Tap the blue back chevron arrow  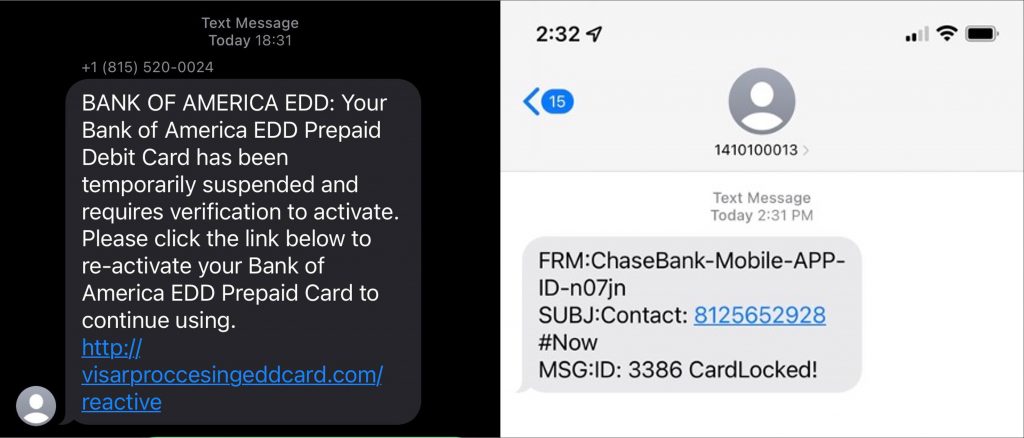(532, 102)
